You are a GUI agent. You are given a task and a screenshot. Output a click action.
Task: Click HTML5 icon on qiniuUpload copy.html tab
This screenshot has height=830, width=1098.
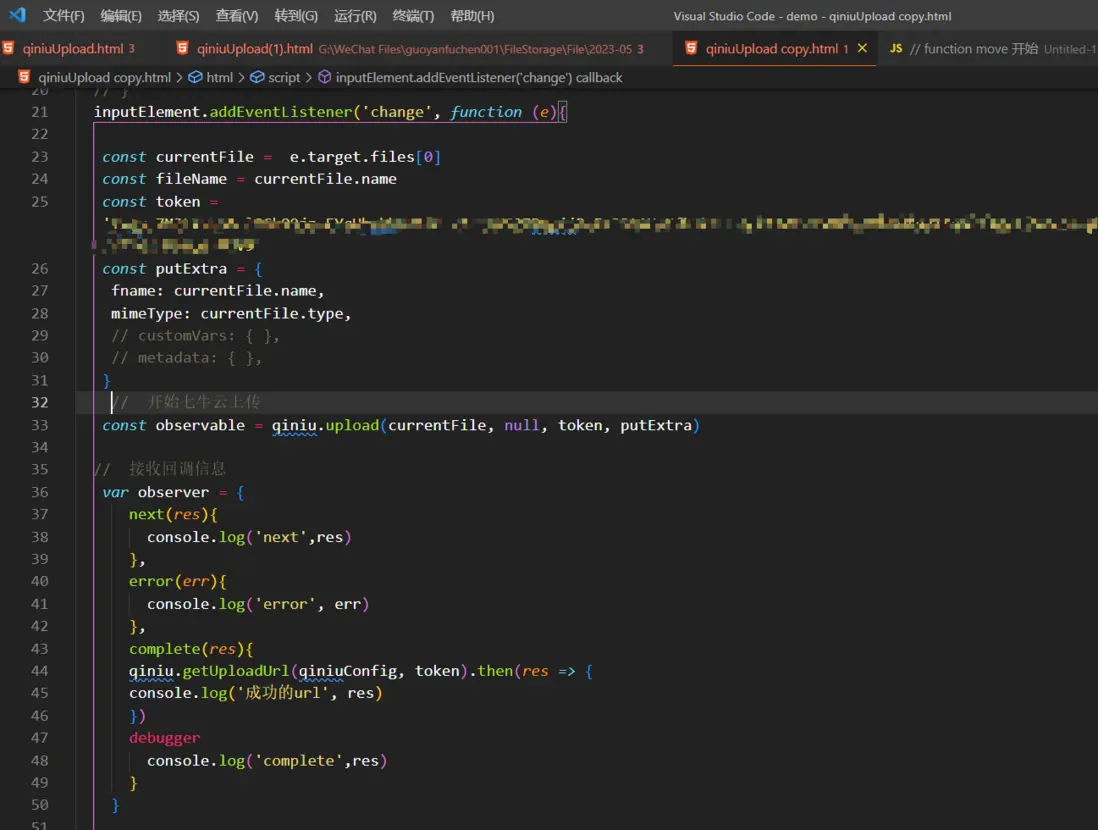(x=691, y=48)
